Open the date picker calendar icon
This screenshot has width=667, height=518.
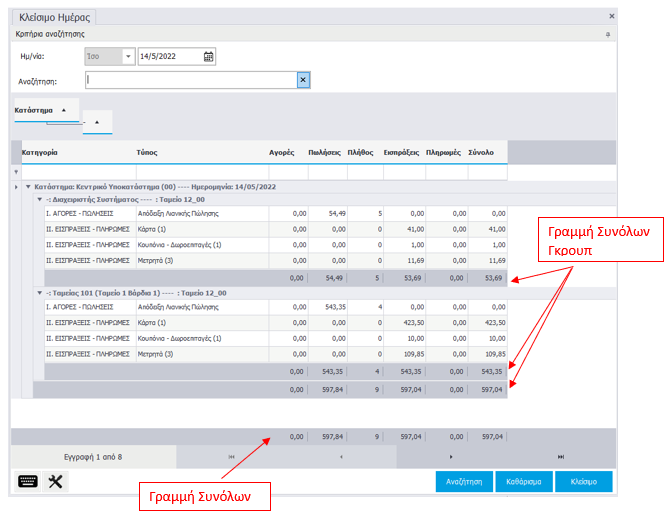click(208, 57)
